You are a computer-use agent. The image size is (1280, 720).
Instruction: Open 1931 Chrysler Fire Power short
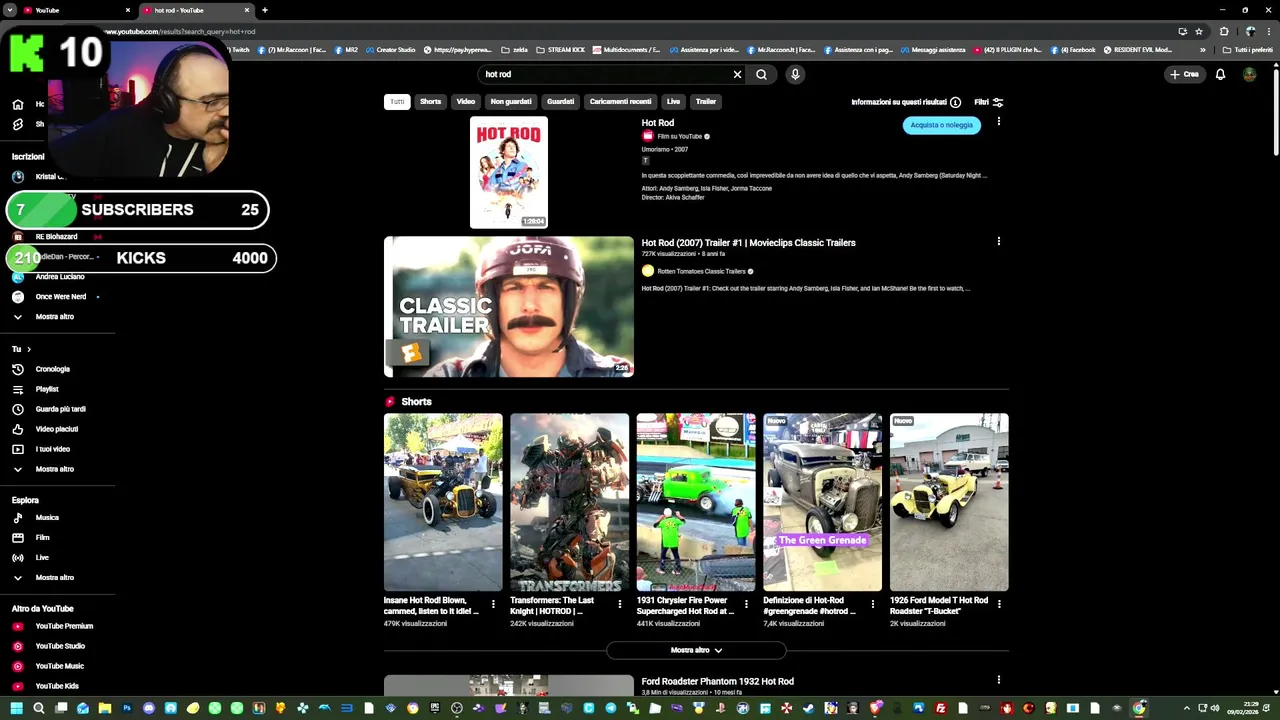(x=696, y=502)
